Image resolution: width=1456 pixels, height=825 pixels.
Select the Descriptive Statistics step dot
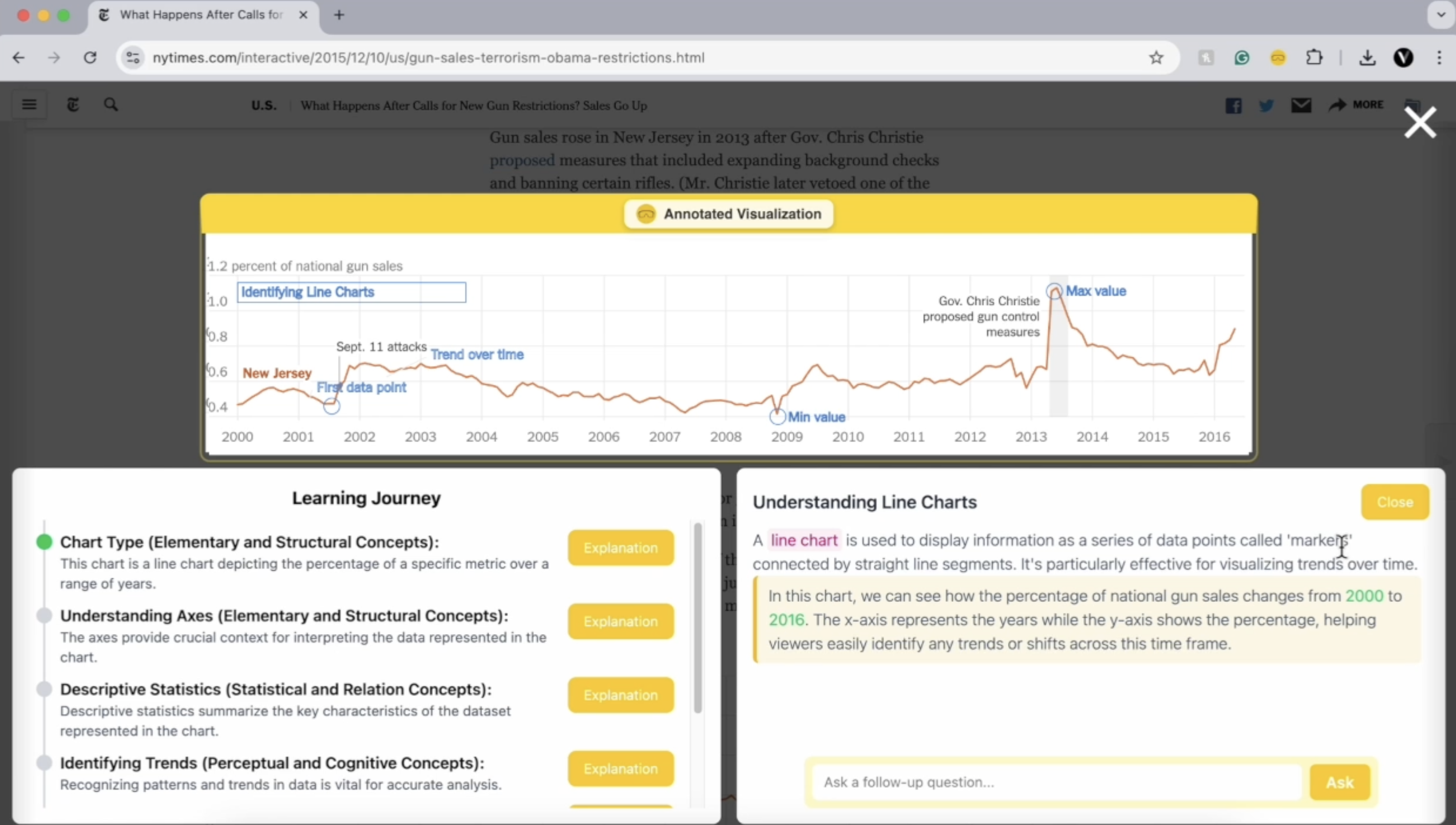click(x=44, y=689)
